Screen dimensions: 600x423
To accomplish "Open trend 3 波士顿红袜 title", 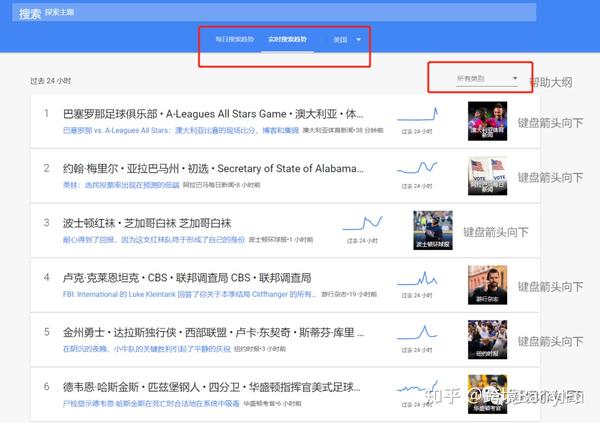I will coord(147,223).
